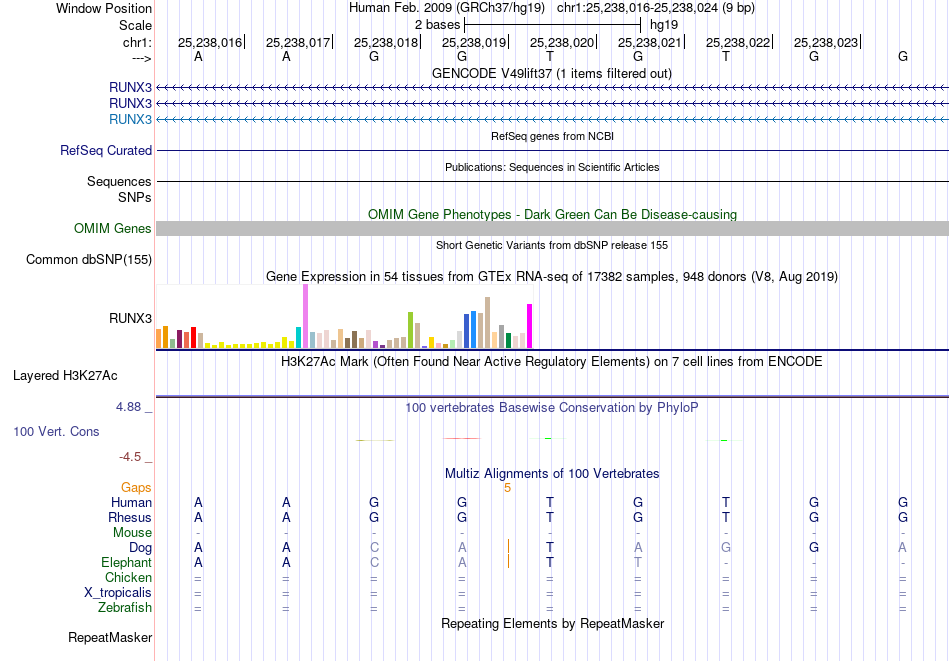Click the Dog species label
This screenshot has height=661, width=950.
point(140,548)
